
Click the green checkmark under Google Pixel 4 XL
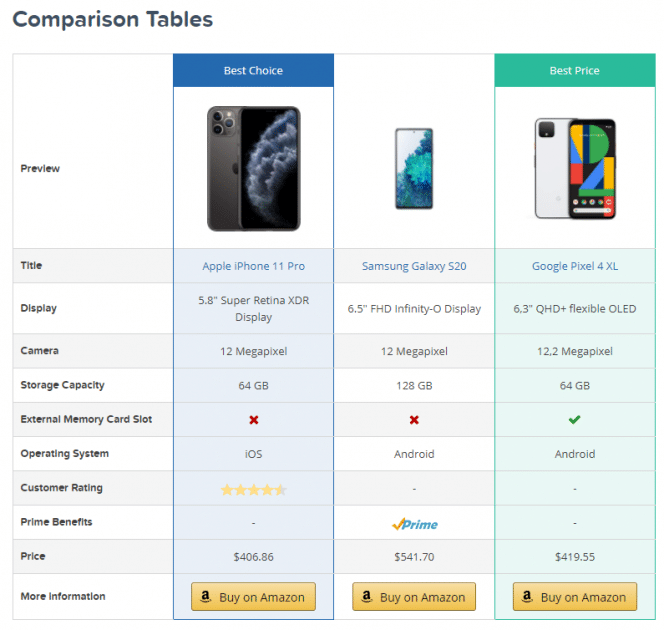tap(575, 420)
